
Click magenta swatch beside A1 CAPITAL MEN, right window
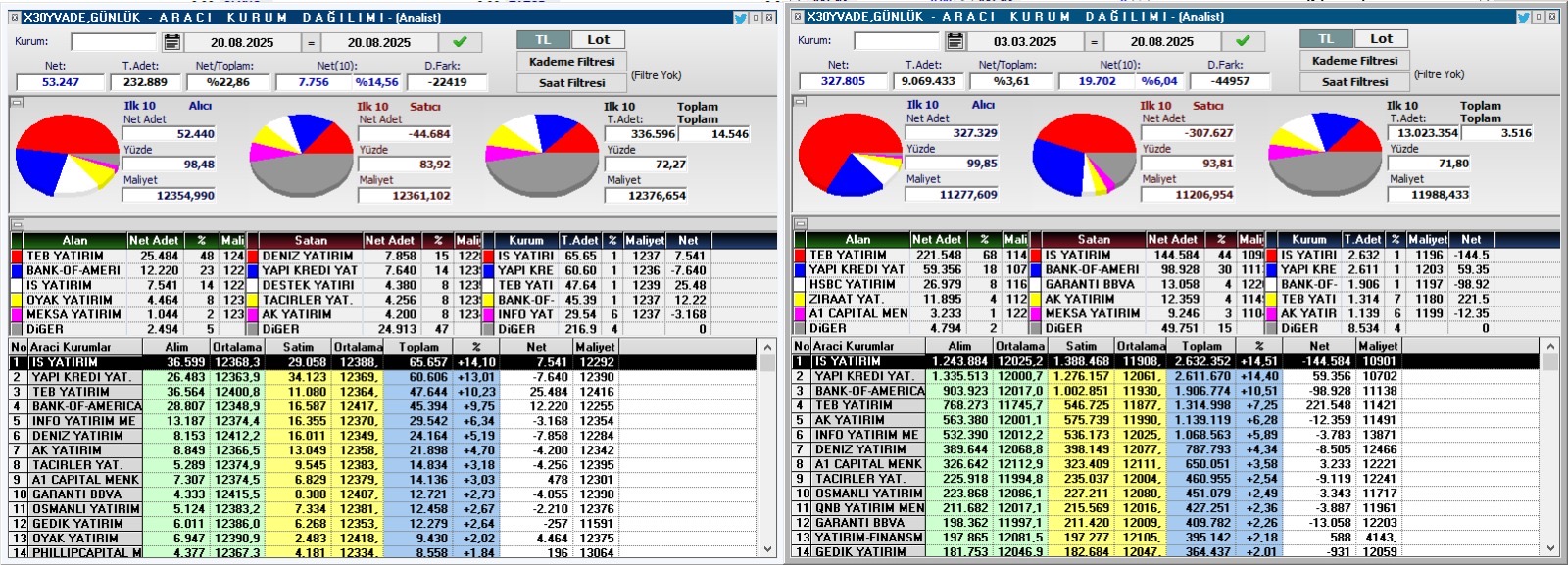(800, 313)
